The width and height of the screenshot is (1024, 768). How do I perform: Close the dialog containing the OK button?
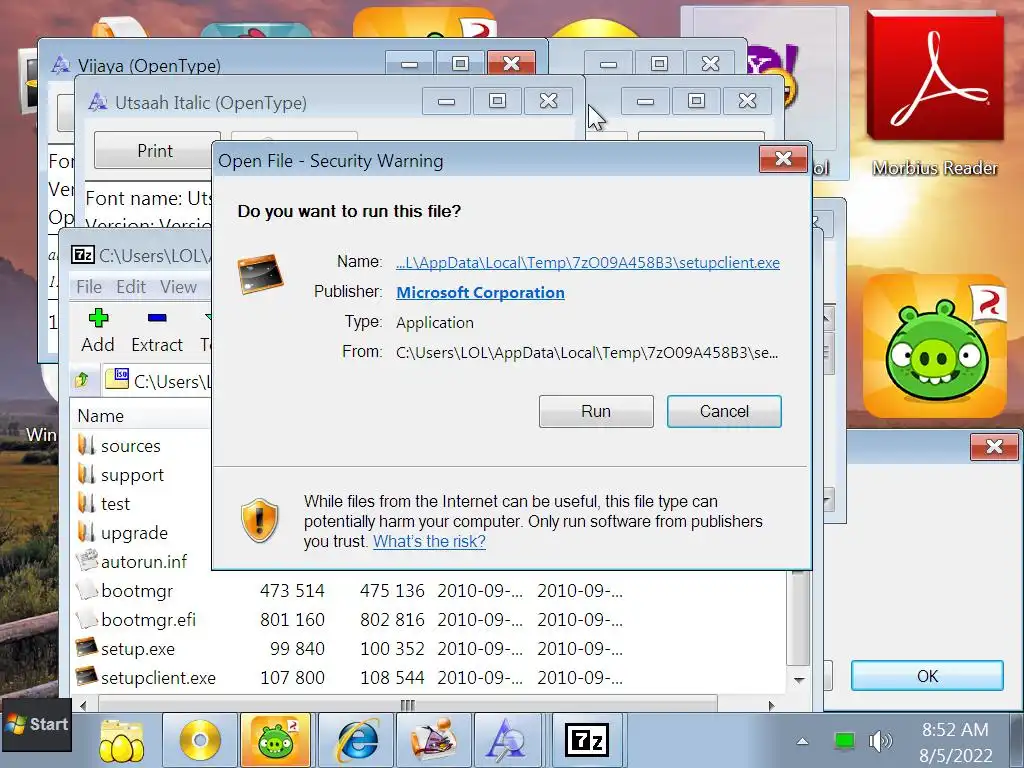coord(994,447)
